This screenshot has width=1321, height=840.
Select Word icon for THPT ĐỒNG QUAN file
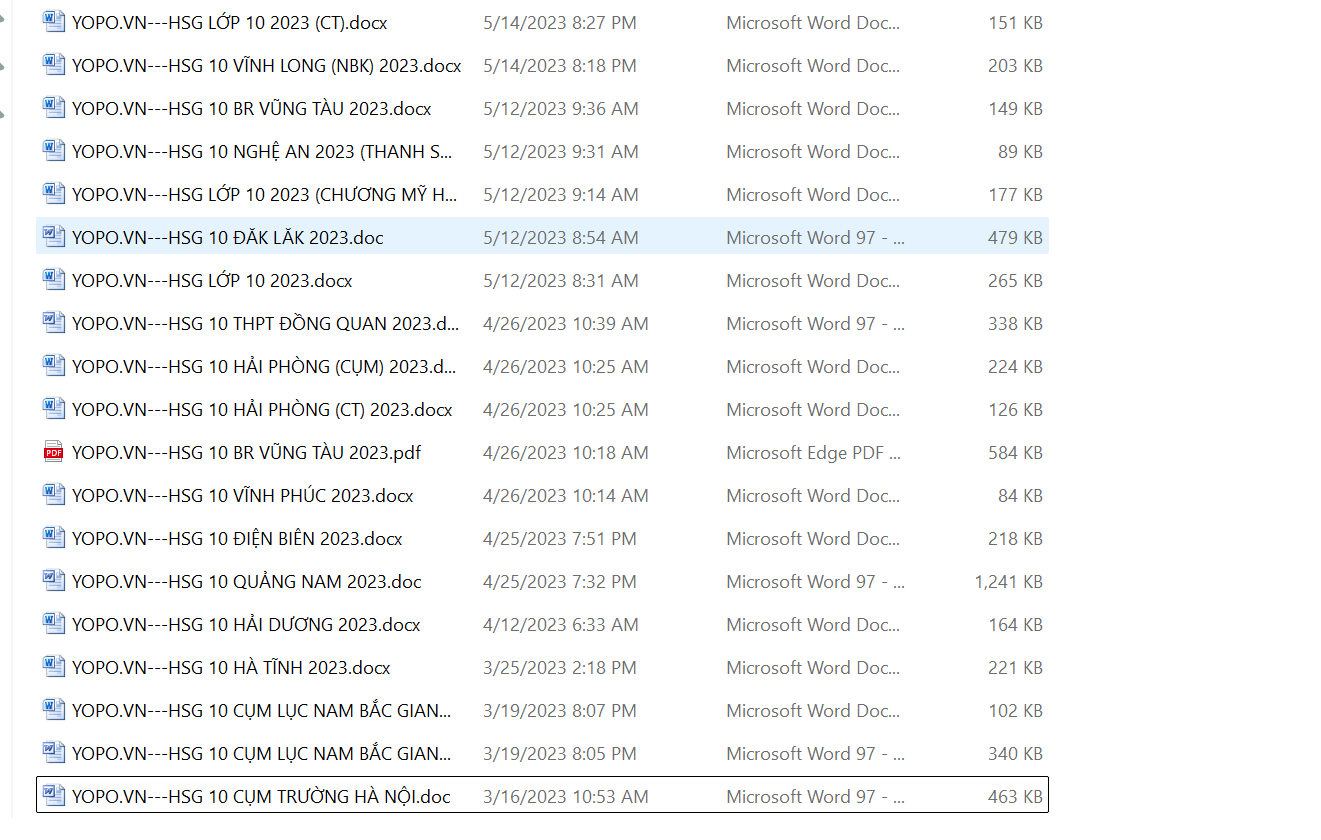click(x=54, y=324)
